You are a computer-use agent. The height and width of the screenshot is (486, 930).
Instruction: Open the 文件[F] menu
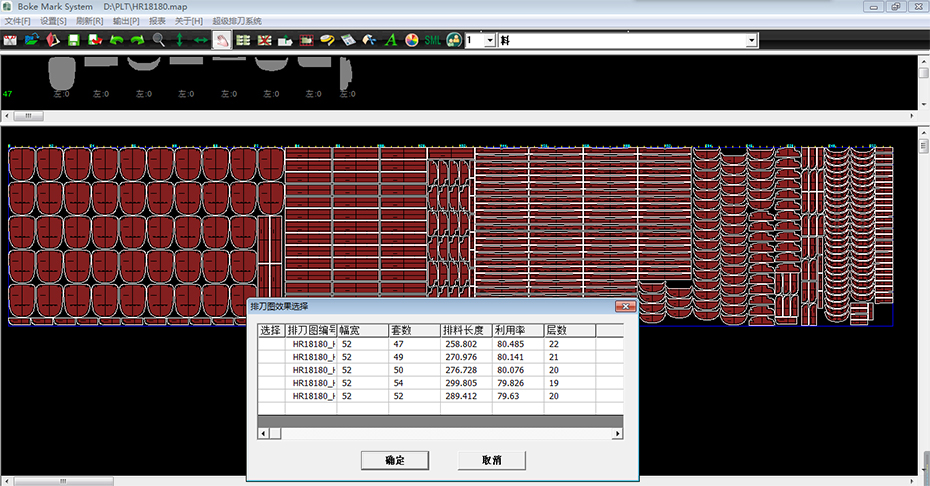coord(17,20)
